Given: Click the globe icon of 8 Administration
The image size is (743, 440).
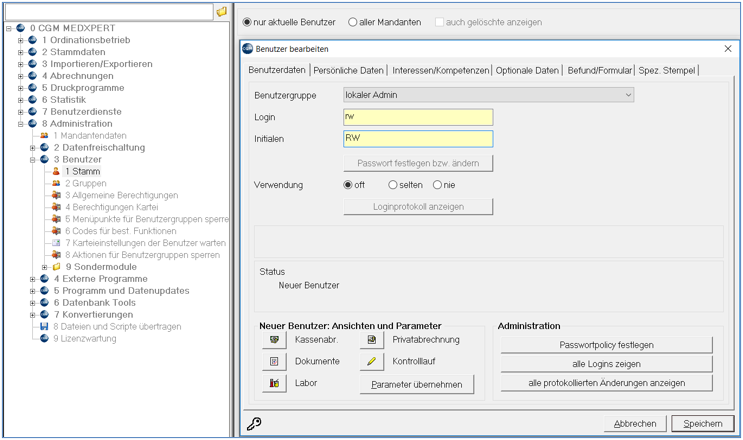Looking at the screenshot, I should tap(32, 124).
